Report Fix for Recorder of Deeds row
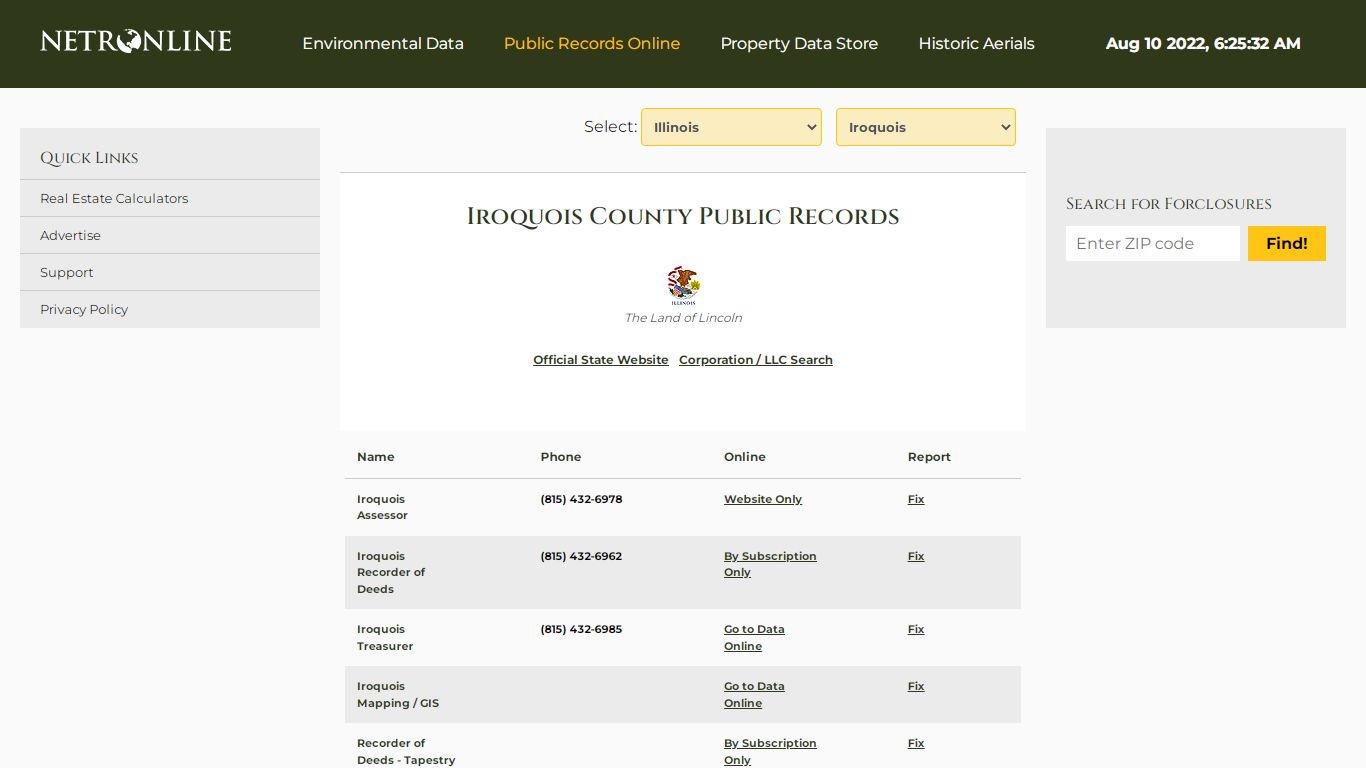Screen dimensions: 1366x768 click(x=916, y=556)
